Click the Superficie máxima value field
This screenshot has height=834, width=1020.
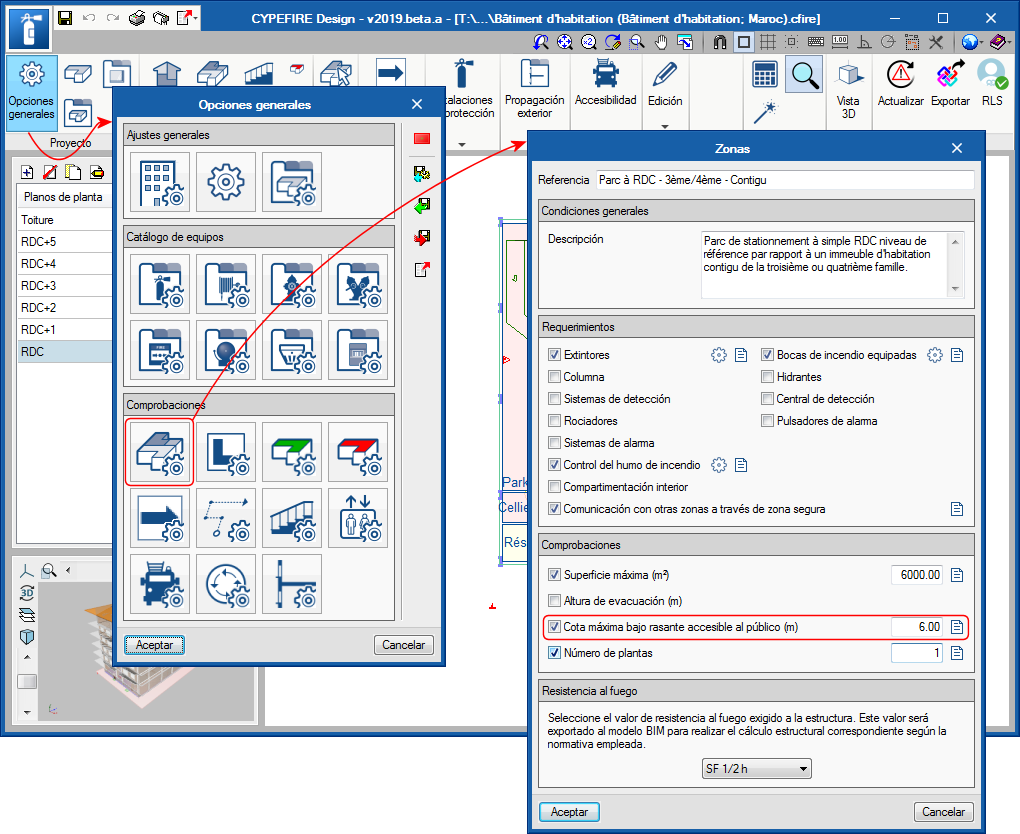click(x=917, y=575)
